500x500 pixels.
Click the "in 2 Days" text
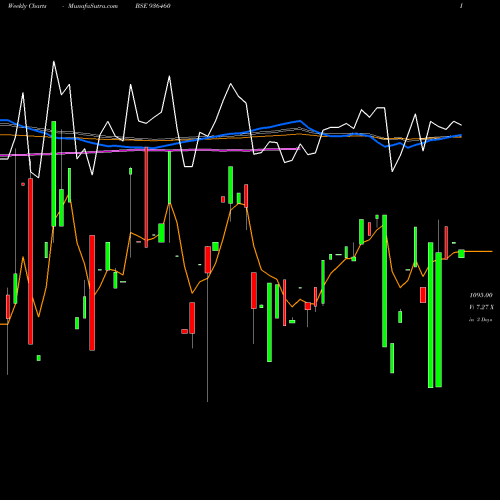[481, 319]
